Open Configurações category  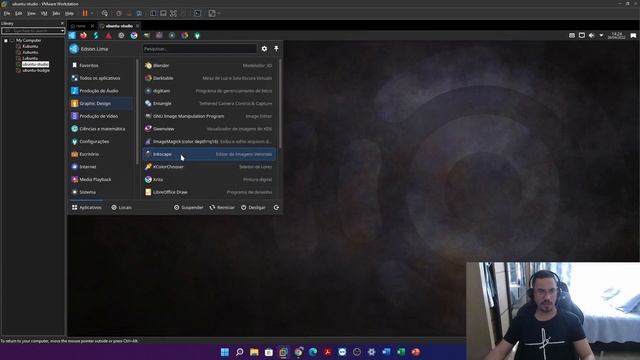coord(101,141)
